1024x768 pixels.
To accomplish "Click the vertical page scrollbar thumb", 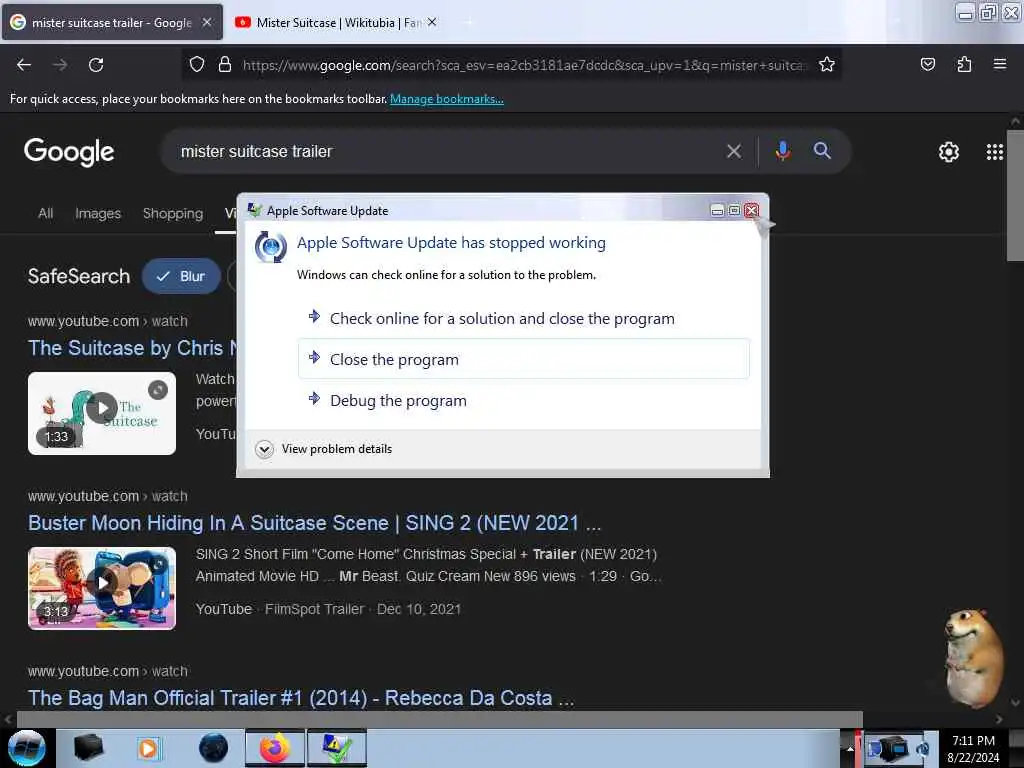I will (1015, 195).
